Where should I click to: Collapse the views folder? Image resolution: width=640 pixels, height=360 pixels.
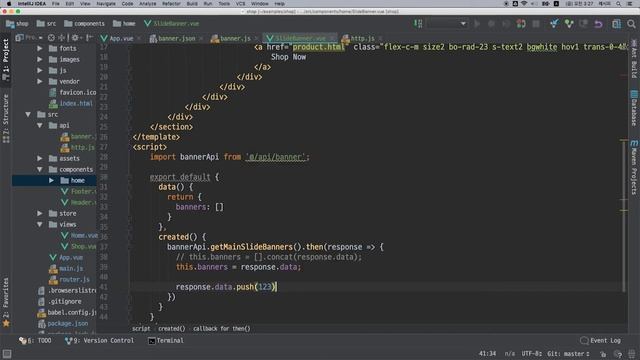tap(40, 224)
